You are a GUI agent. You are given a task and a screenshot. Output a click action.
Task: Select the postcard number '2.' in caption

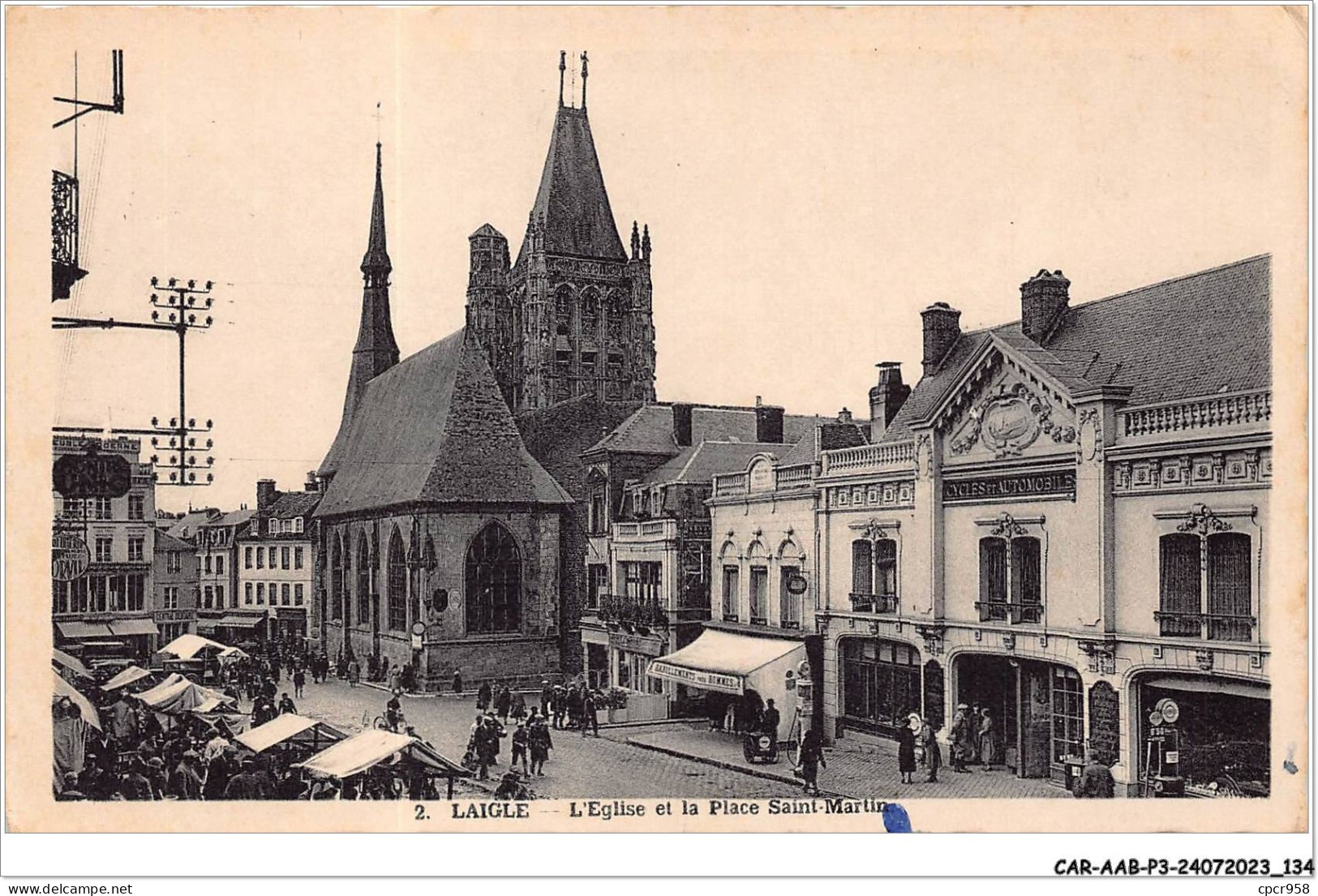pos(422,812)
